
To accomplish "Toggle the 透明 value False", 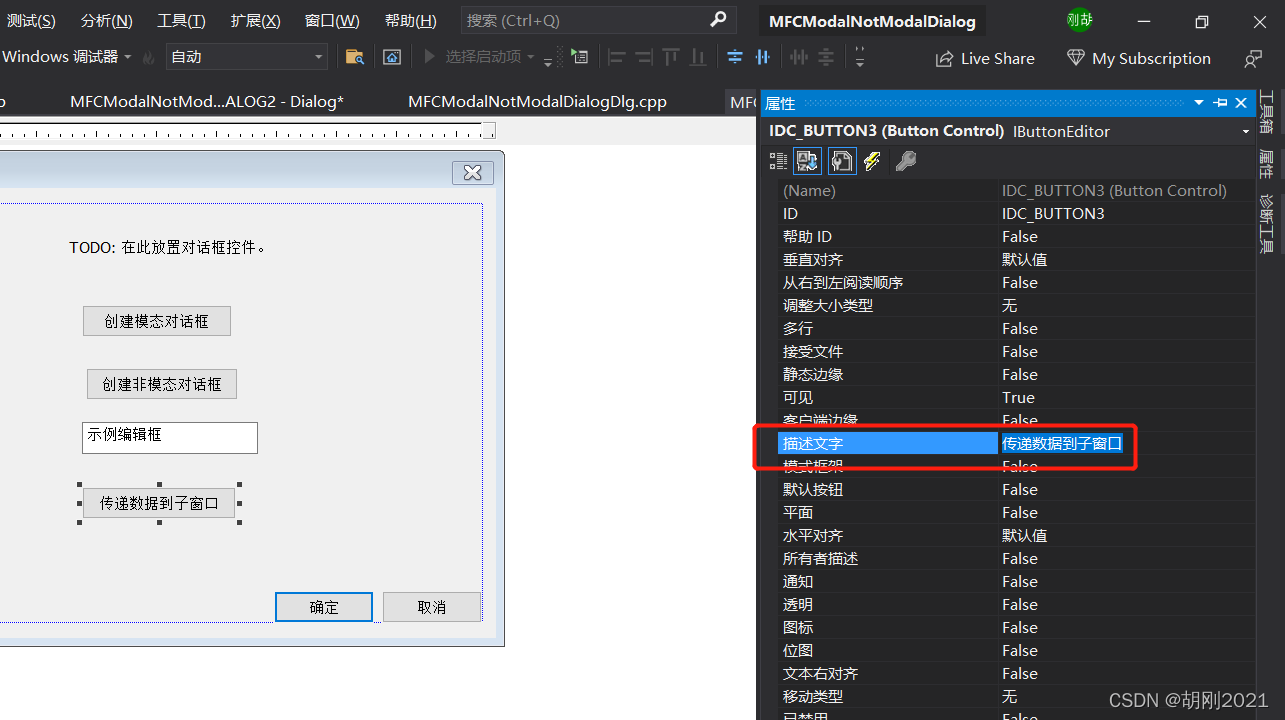I will point(1020,605).
